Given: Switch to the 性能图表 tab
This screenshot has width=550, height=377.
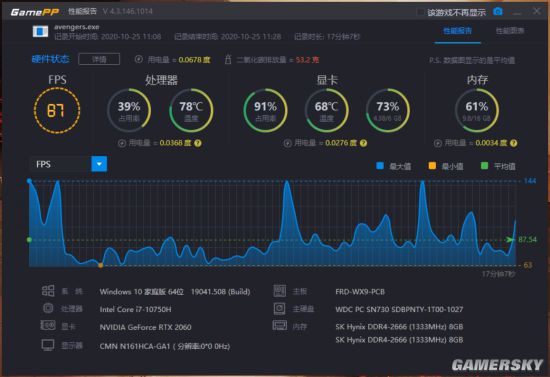Looking at the screenshot, I should (x=510, y=31).
